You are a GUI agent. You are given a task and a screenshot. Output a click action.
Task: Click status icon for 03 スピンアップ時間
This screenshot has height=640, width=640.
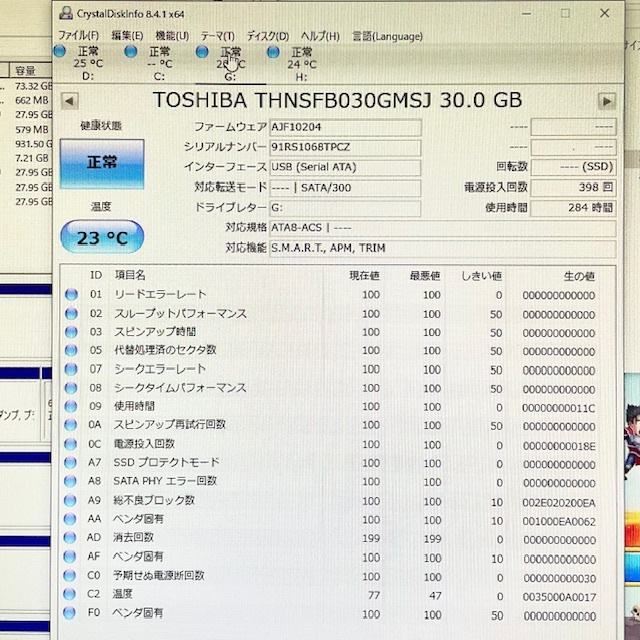71,332
